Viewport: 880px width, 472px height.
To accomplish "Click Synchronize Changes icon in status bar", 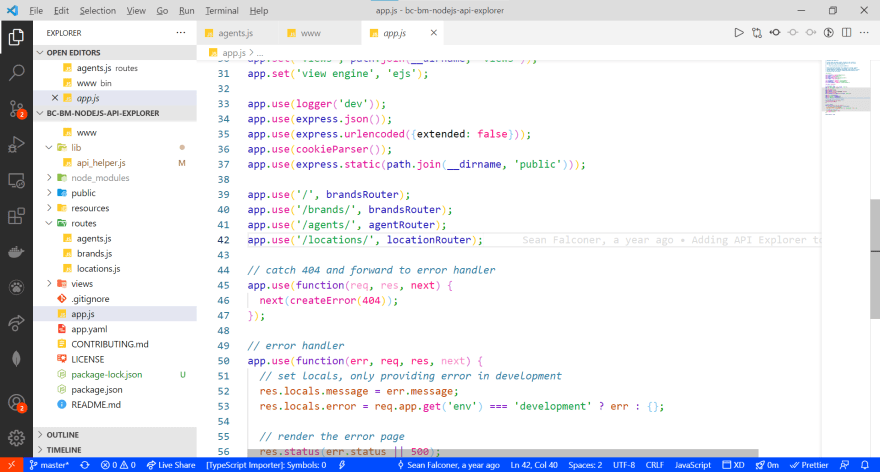I will tap(85, 465).
